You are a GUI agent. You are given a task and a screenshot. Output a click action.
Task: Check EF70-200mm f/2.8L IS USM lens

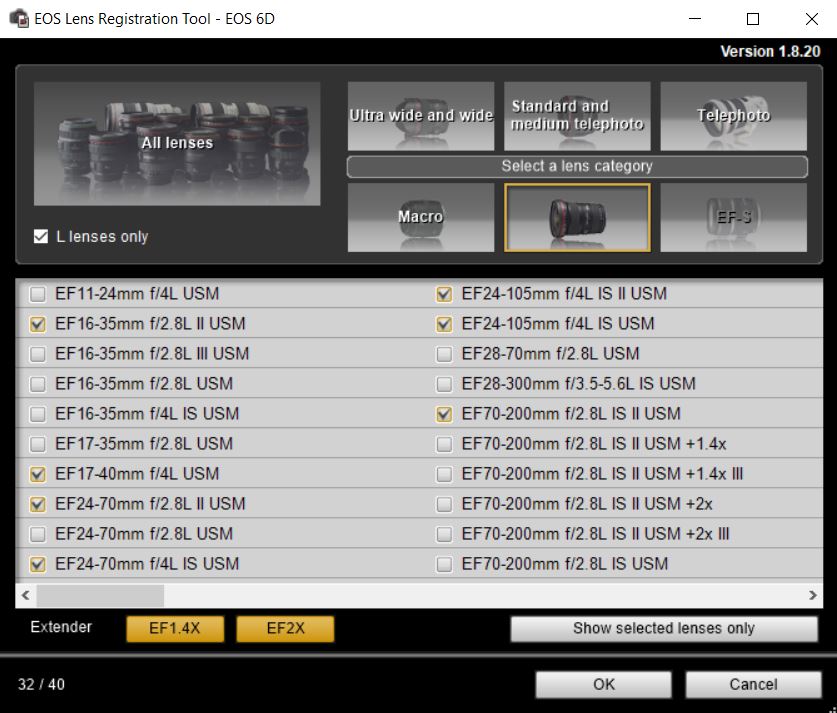pos(444,564)
